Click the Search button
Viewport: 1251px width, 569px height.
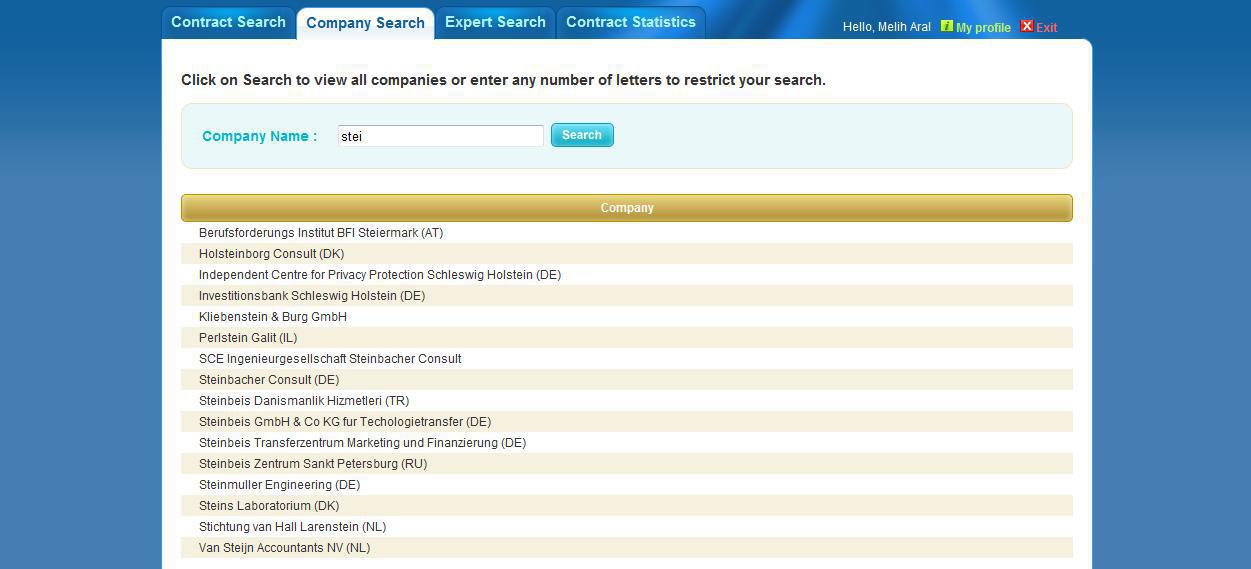click(582, 135)
